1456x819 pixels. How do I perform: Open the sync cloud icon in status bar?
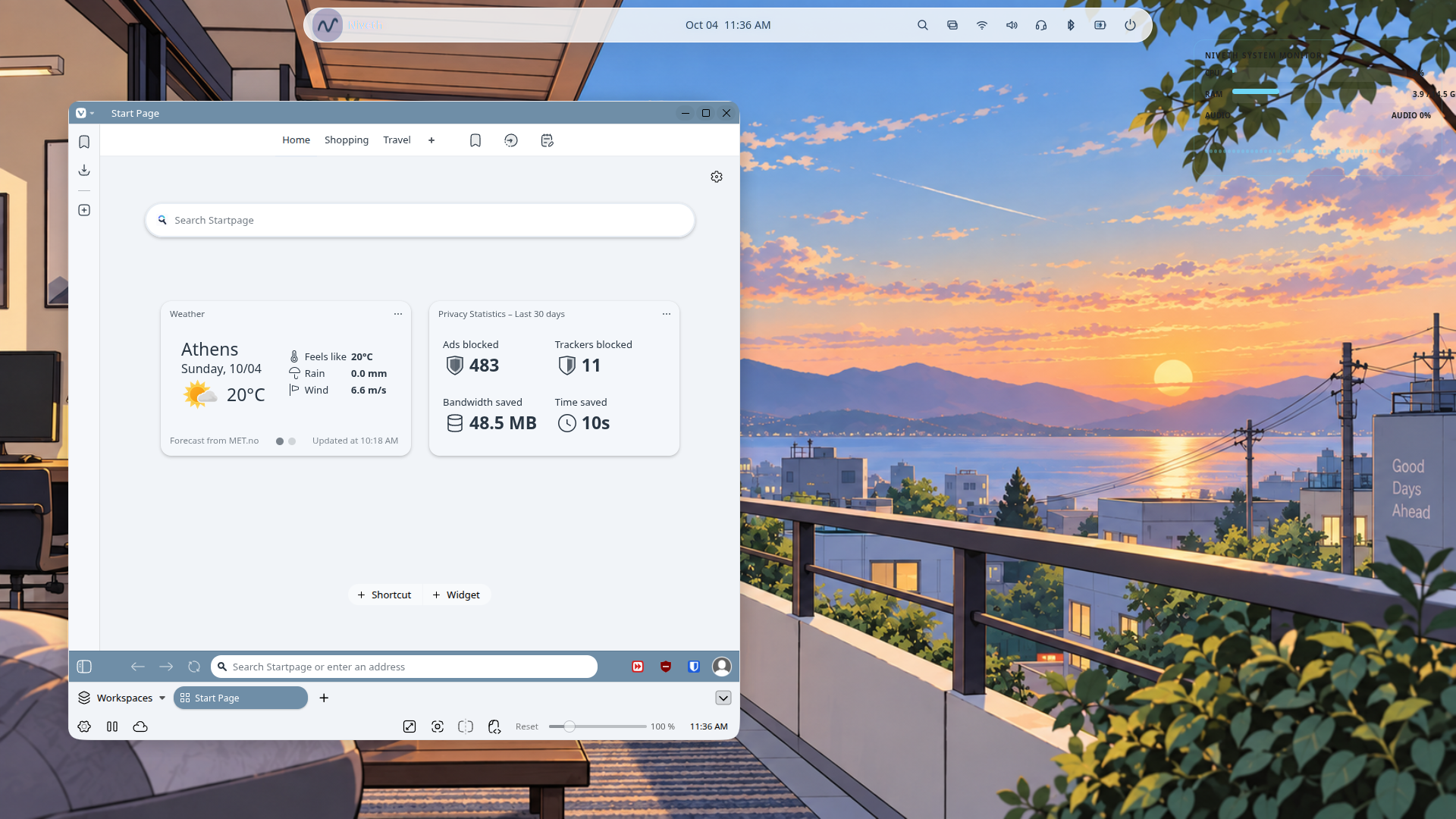(140, 726)
